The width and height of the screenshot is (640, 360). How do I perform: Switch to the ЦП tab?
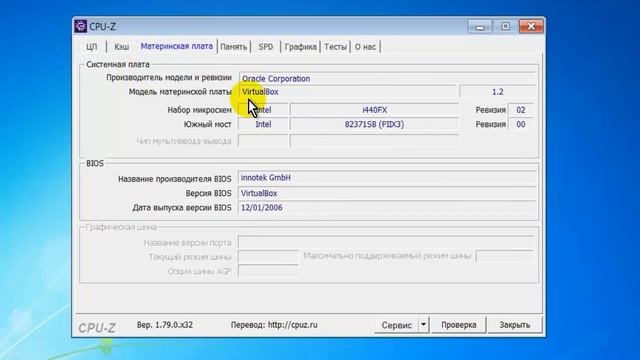(92, 47)
